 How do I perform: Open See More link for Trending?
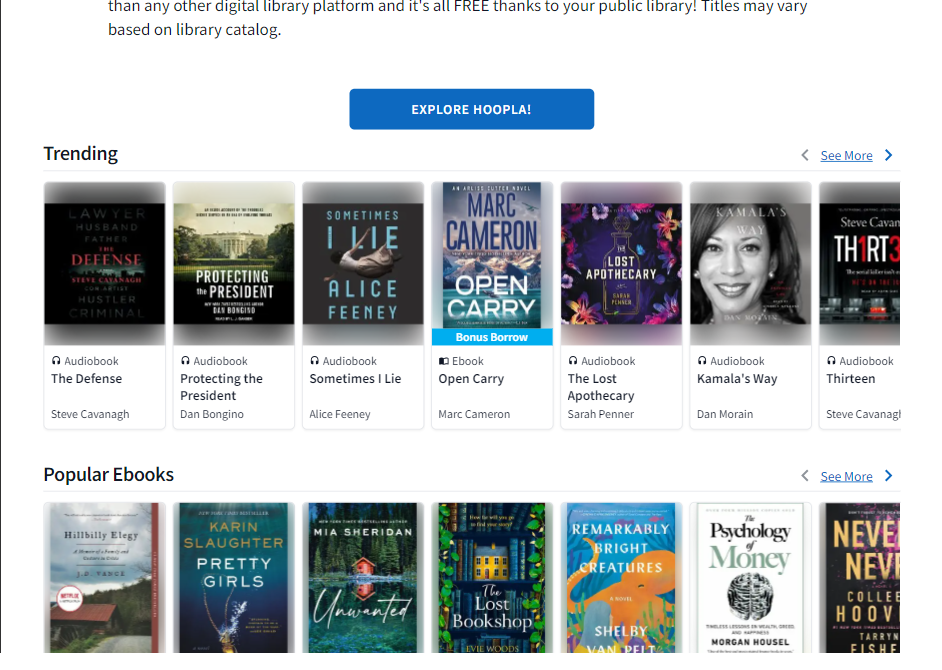(x=846, y=156)
